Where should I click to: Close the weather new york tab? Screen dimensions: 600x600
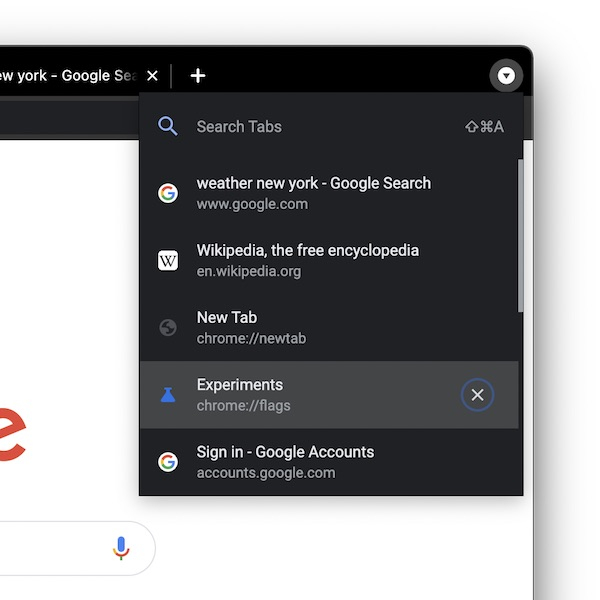[152, 76]
